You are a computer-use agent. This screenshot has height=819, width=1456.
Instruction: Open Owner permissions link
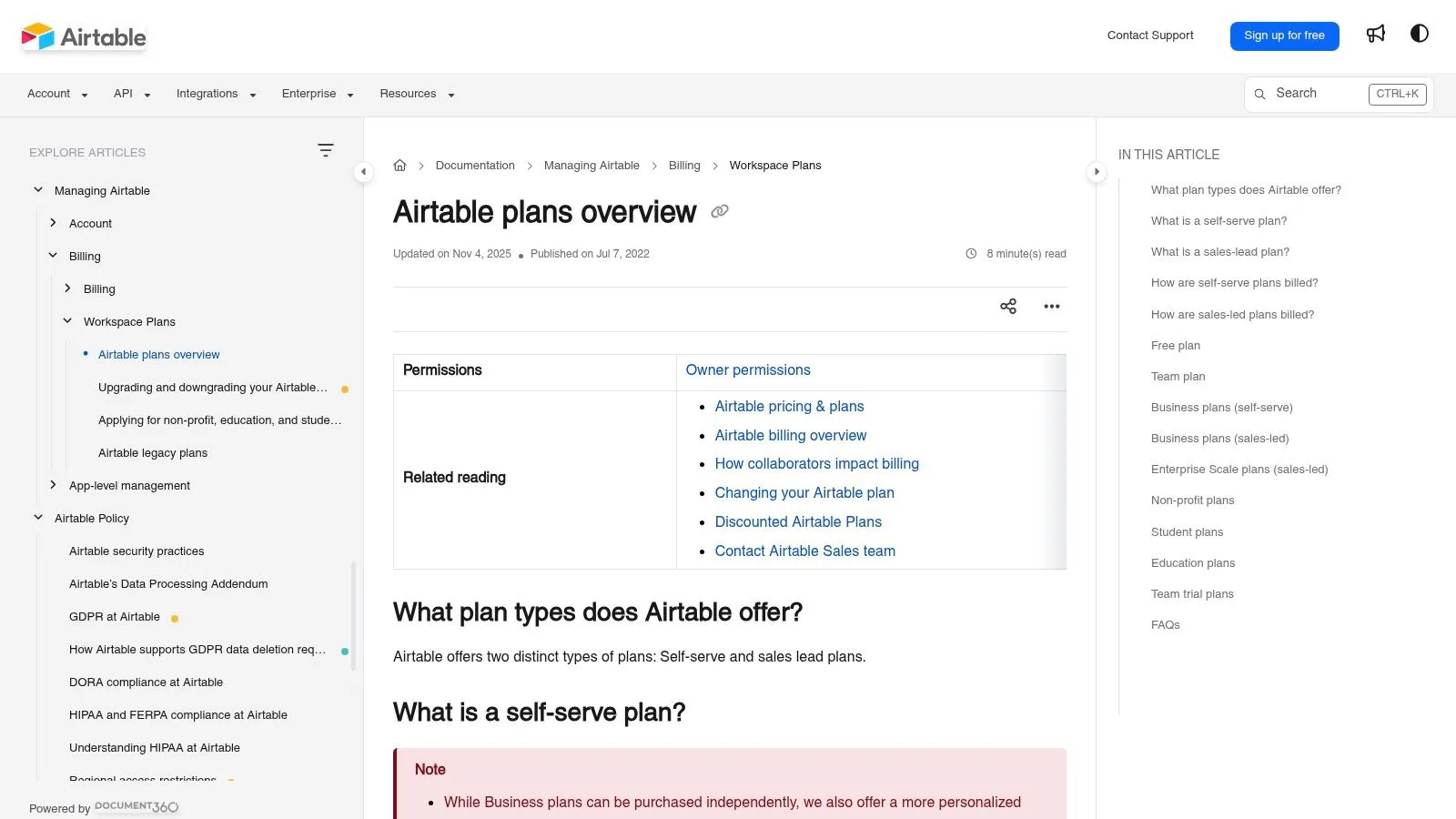click(x=748, y=370)
